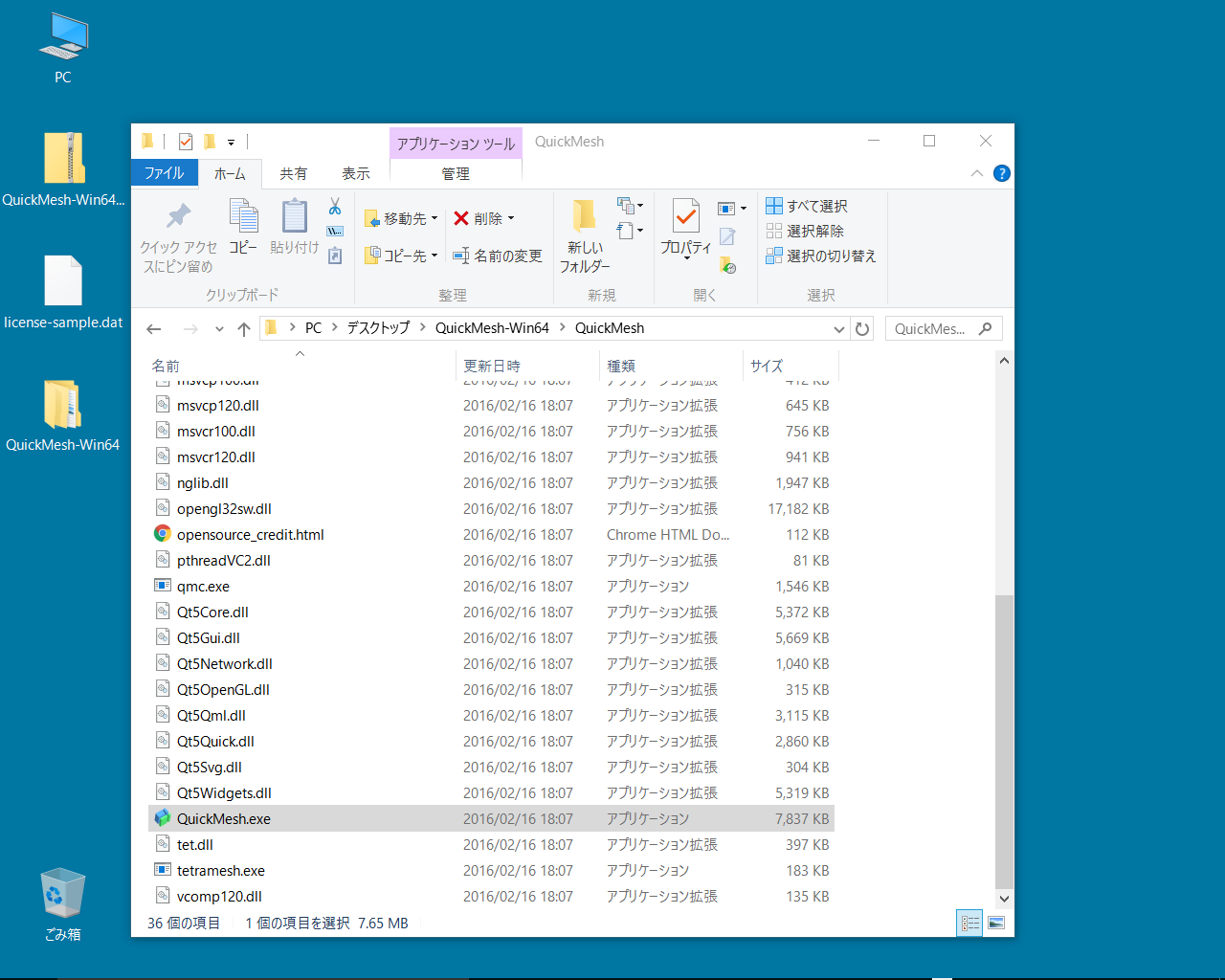
Task: Click the QuickMesh-Win64 breadcrumb segment
Action: (x=492, y=327)
